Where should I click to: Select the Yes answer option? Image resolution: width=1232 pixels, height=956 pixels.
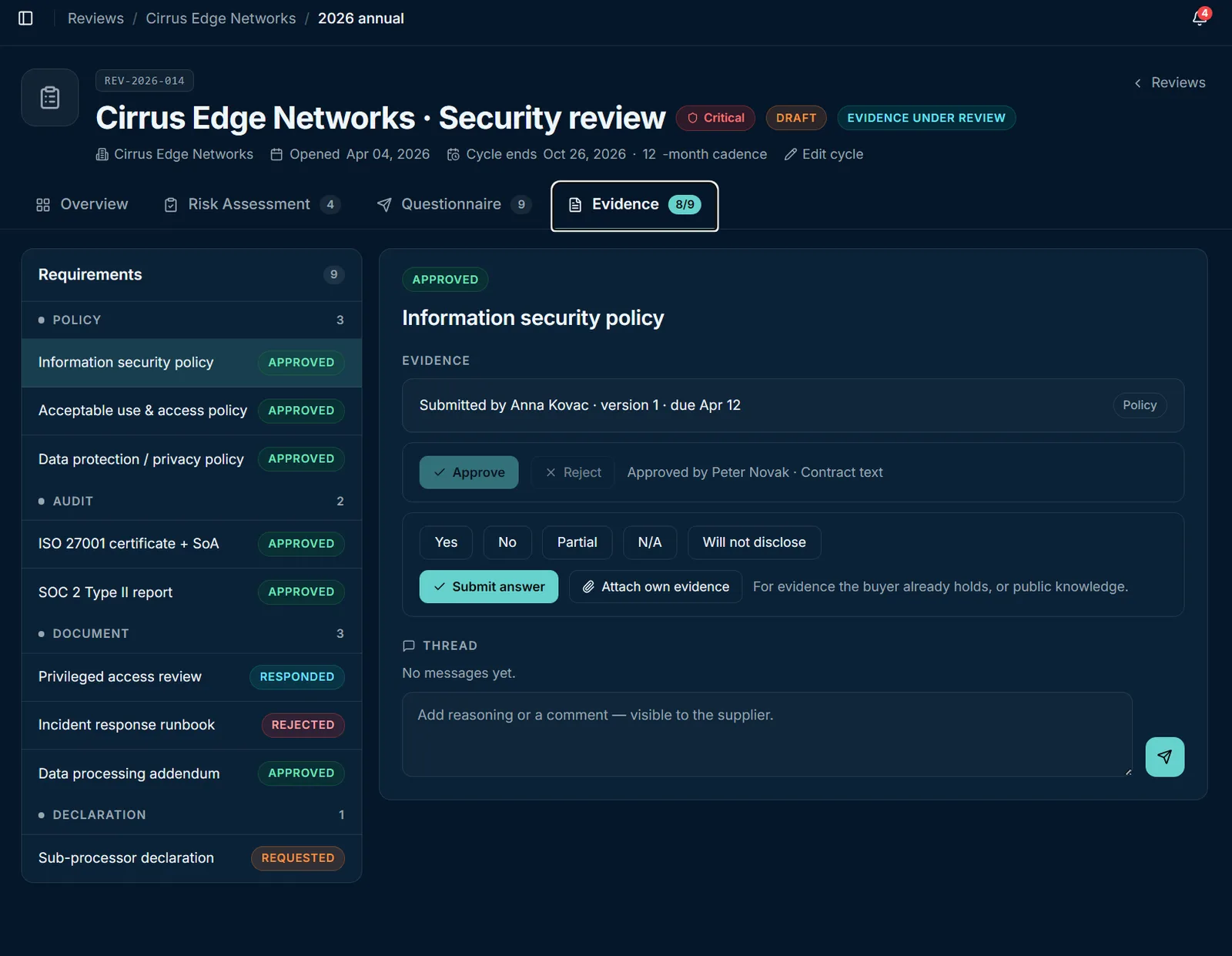pyautogui.click(x=446, y=542)
